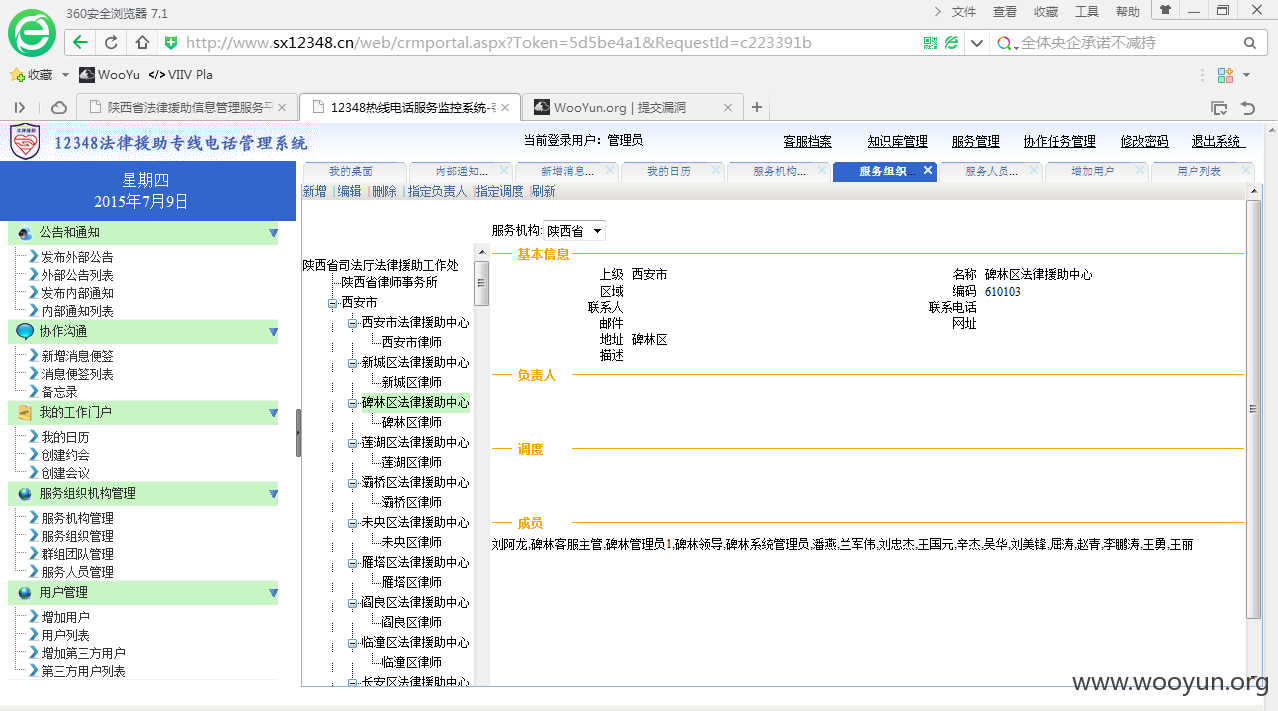Image resolution: width=1278 pixels, height=711 pixels.
Task: Open 增加第三方用户 sidebar item
Action: [83, 653]
